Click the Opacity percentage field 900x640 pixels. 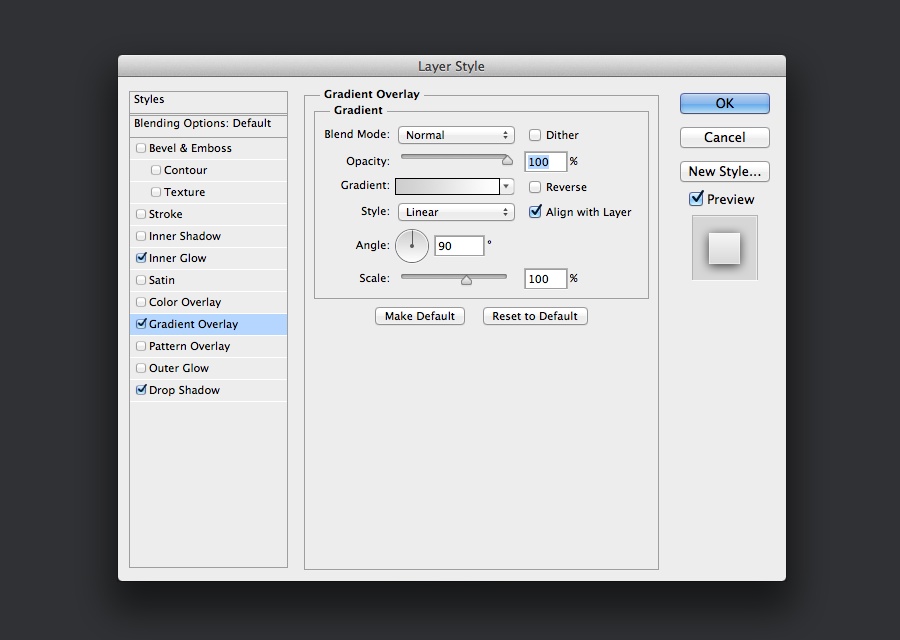[545, 162]
